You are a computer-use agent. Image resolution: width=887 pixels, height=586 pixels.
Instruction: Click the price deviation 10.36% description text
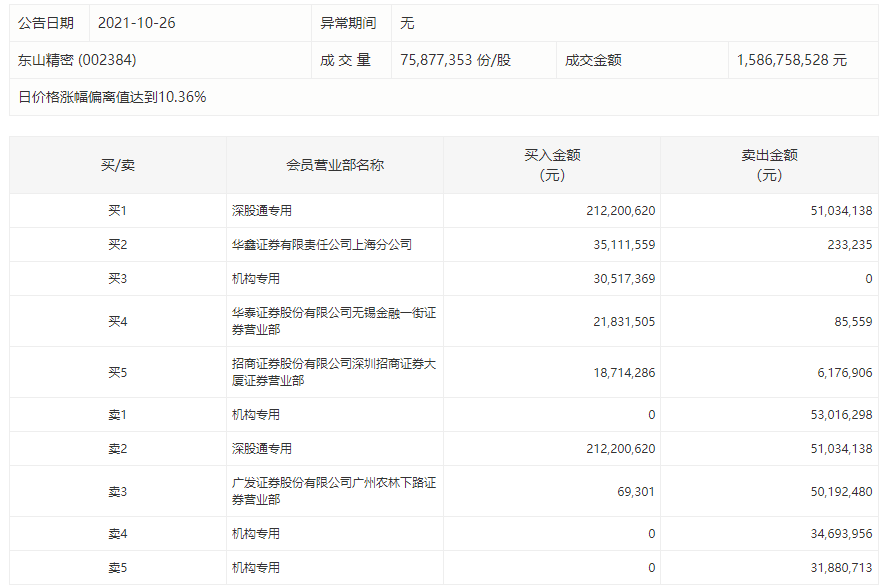(x=112, y=97)
